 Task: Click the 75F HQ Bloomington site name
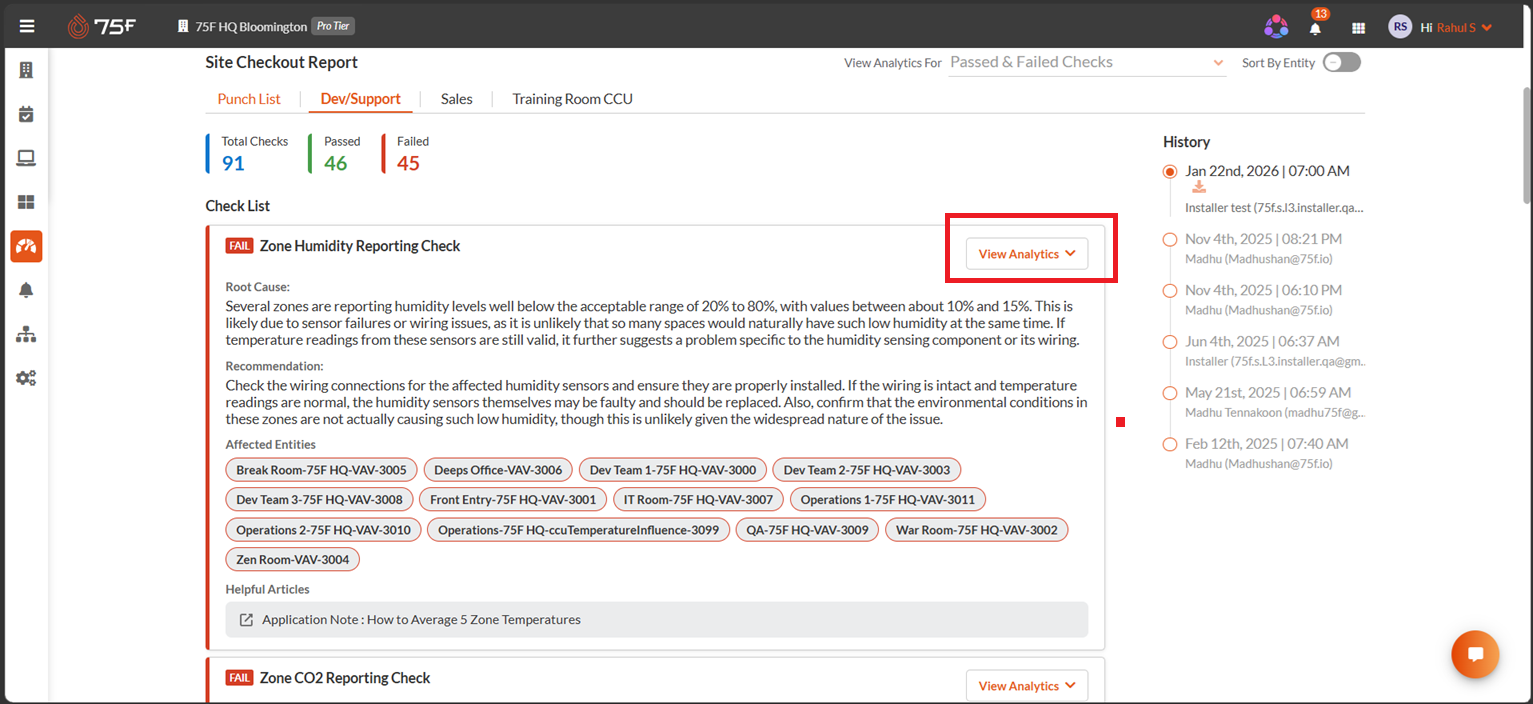(x=250, y=27)
